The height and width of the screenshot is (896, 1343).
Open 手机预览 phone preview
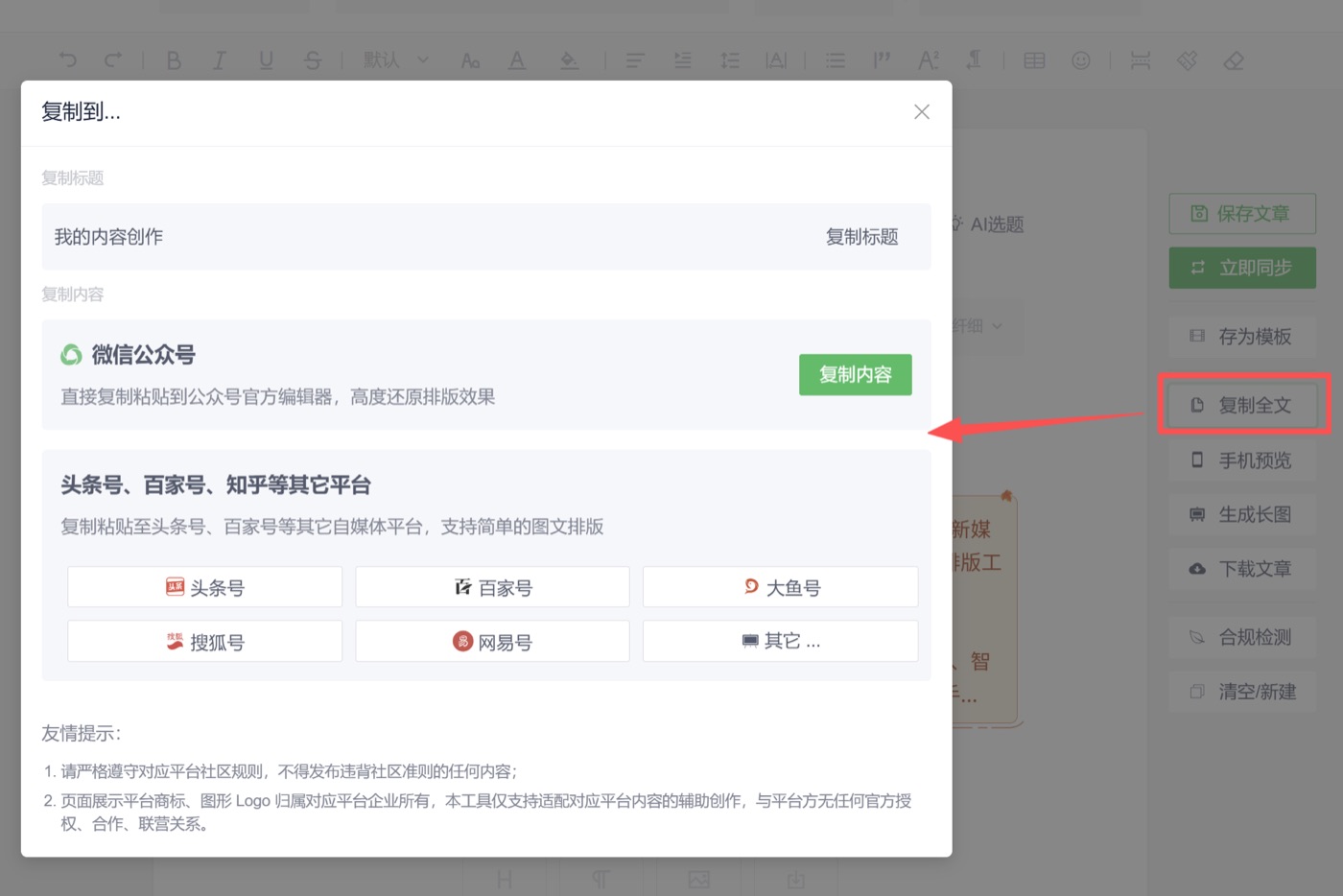point(1241,460)
